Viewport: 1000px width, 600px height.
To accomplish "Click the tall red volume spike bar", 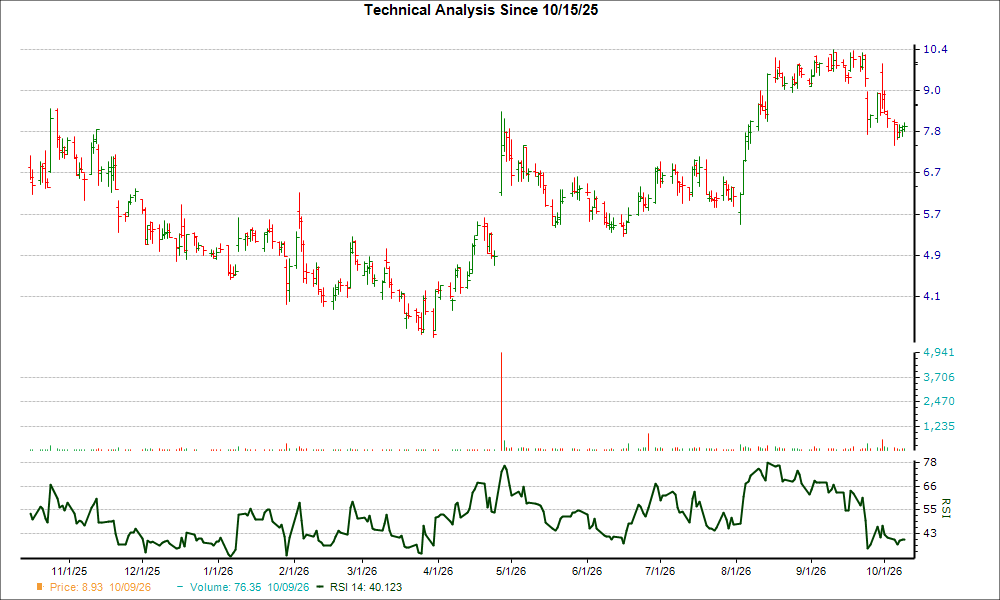I will tap(502, 401).
